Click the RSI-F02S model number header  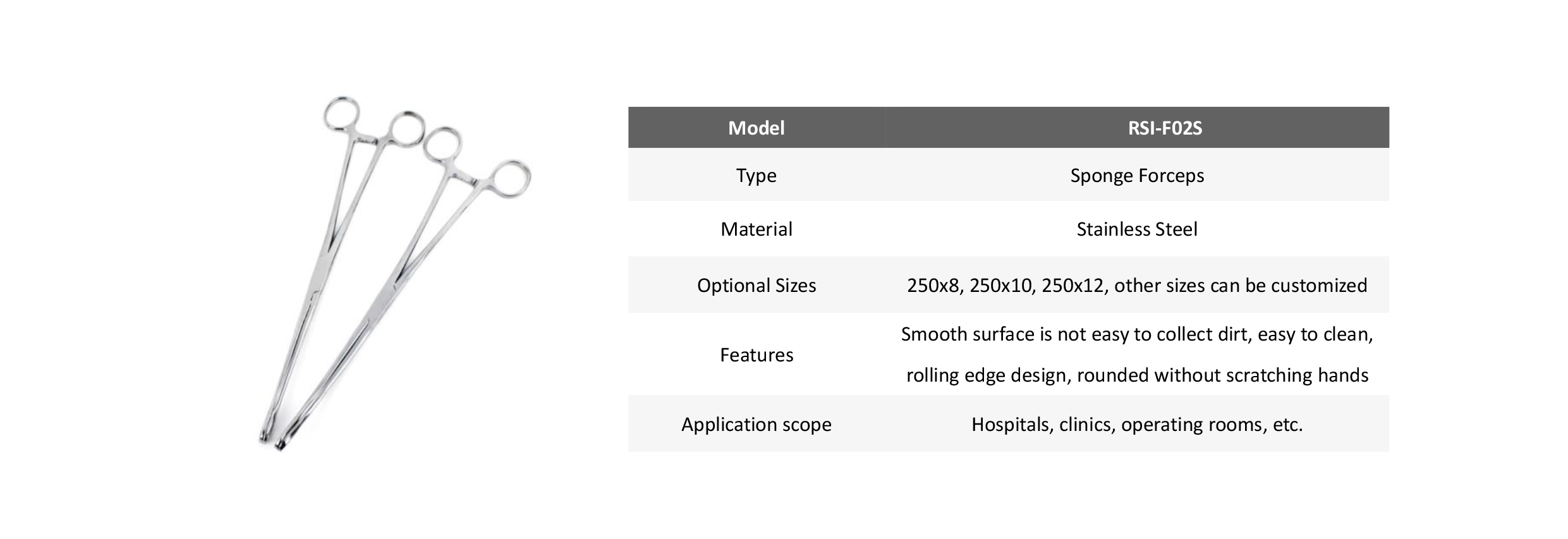pos(1165,128)
